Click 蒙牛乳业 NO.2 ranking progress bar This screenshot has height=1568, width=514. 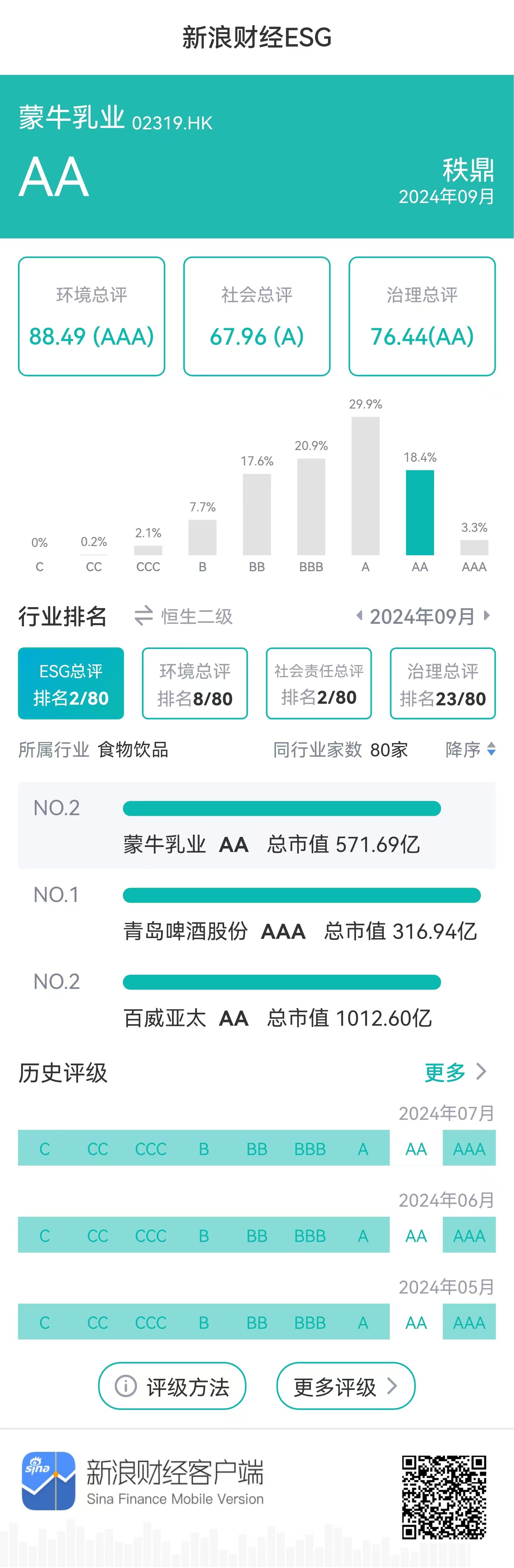[x=282, y=808]
